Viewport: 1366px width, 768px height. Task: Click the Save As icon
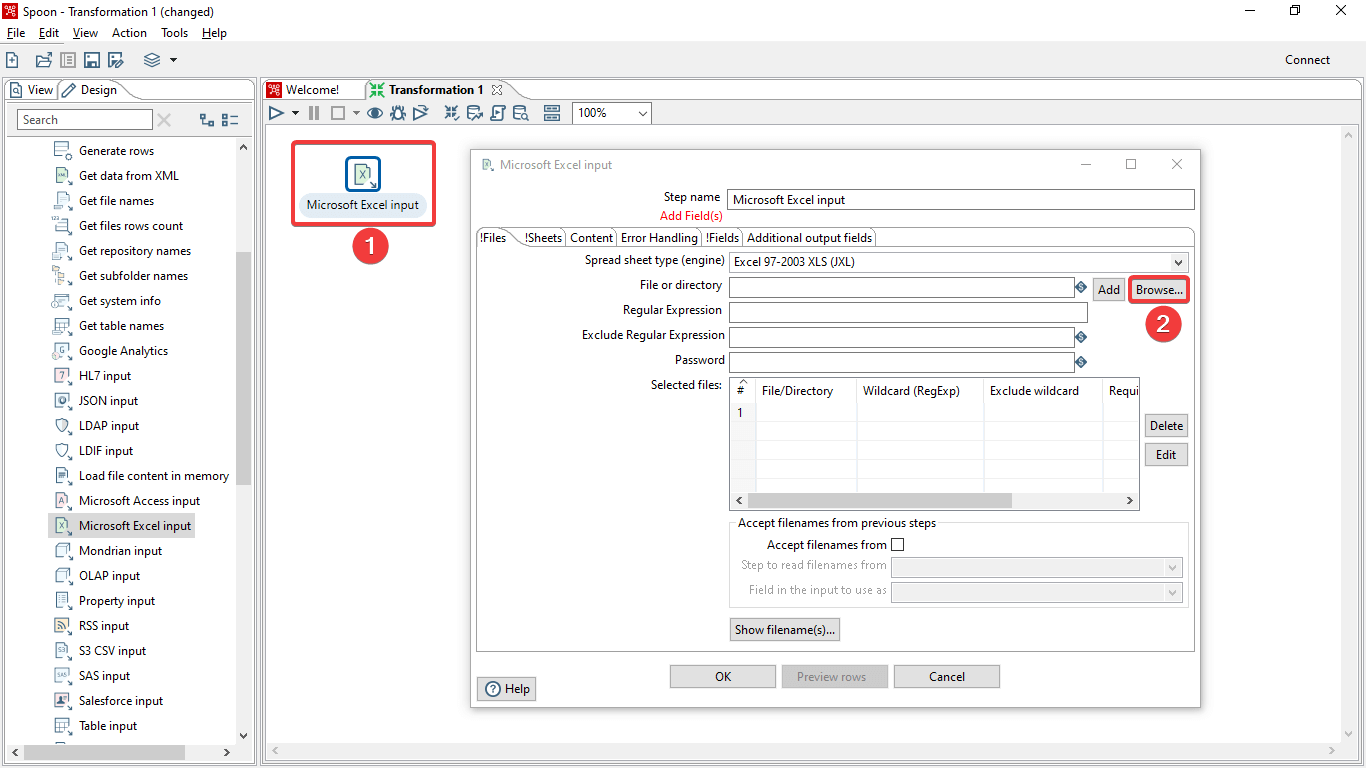[x=116, y=60]
